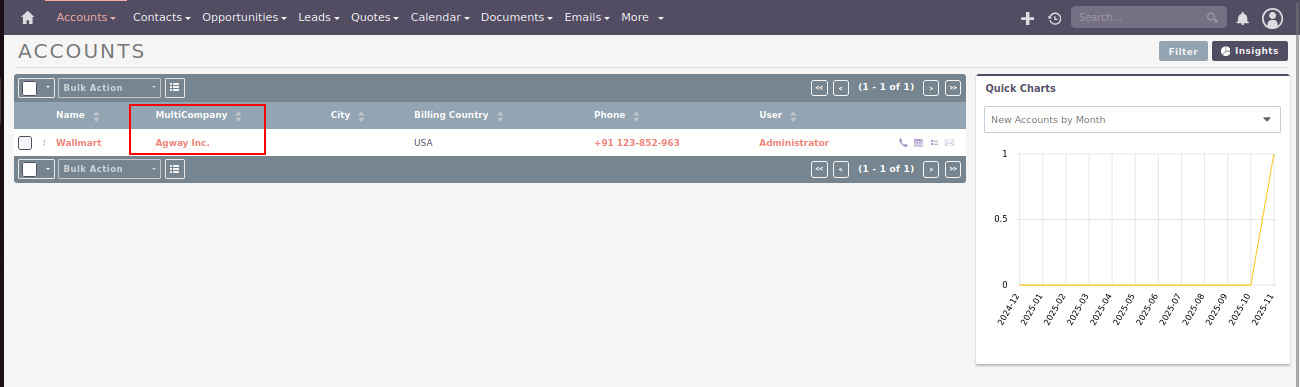Image resolution: width=1300 pixels, height=387 pixels.
Task: Schedule a meeting for Wallmart row
Action: (919, 143)
